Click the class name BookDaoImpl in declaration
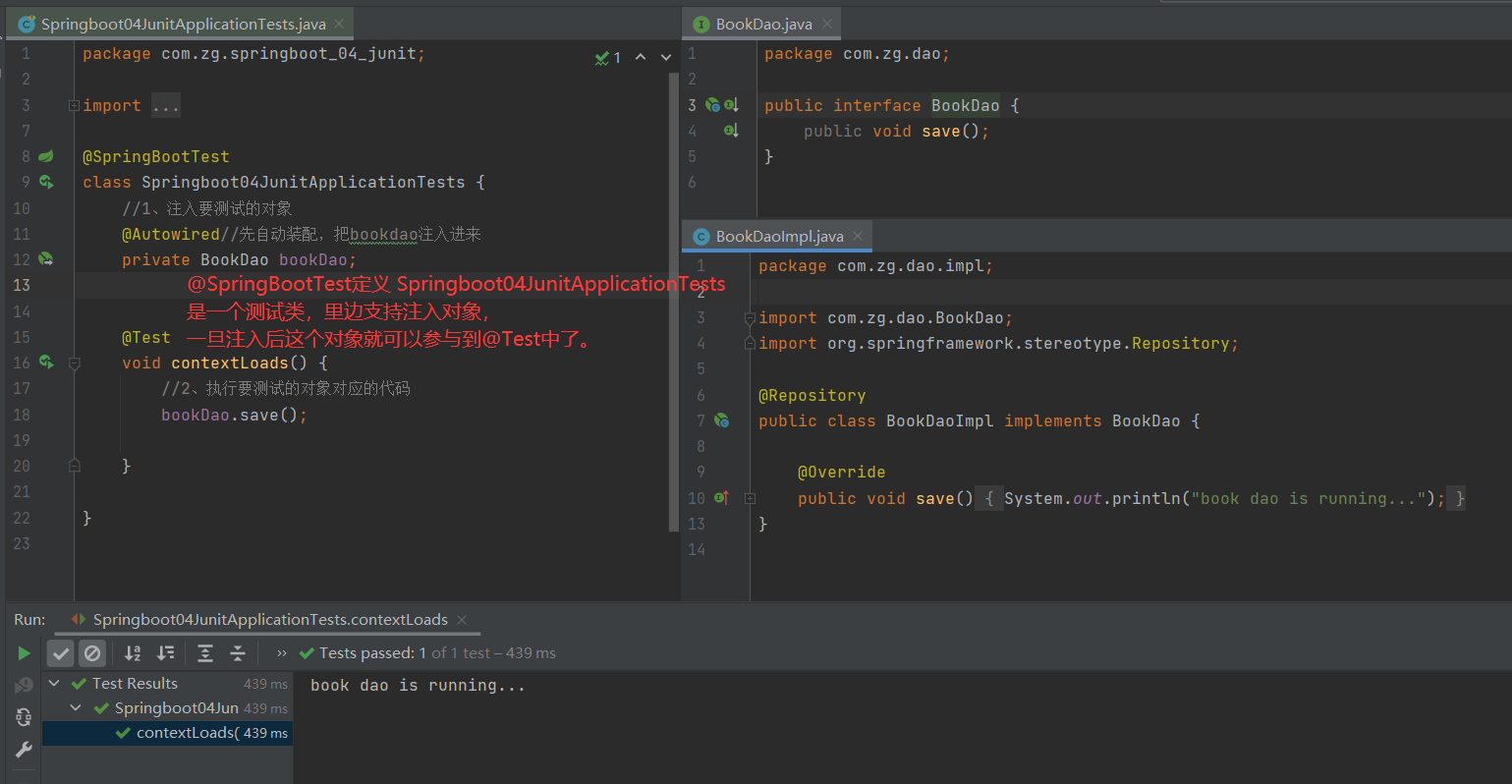1512x784 pixels. pyautogui.click(x=940, y=421)
